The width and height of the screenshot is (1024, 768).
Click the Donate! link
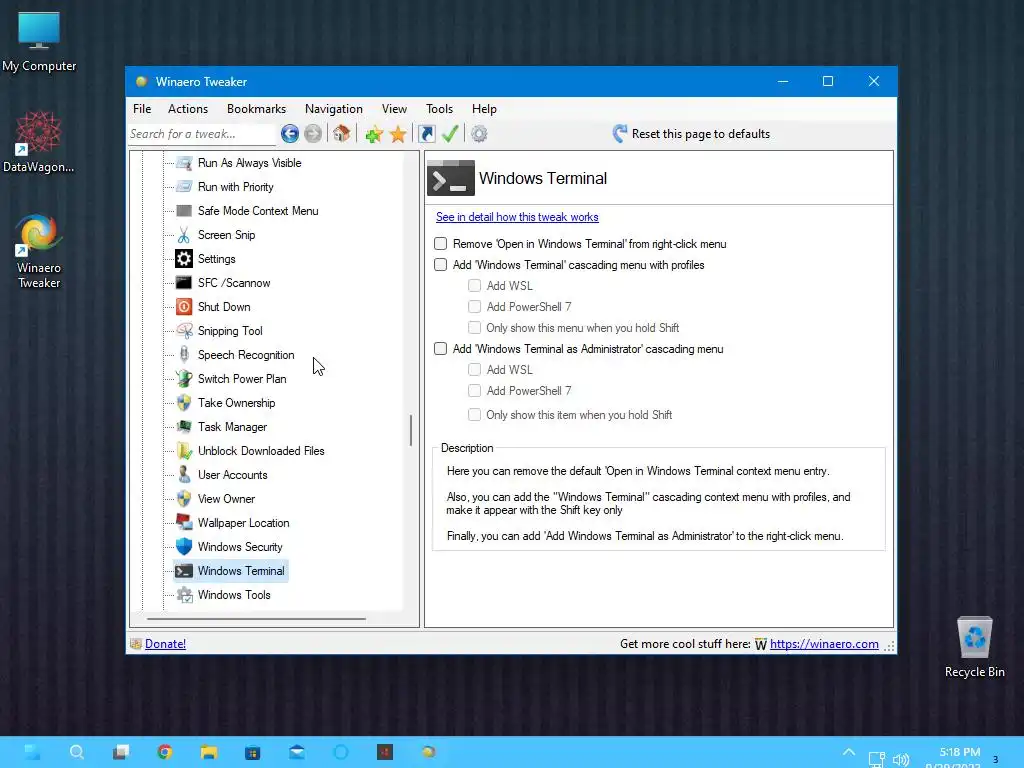pos(165,644)
